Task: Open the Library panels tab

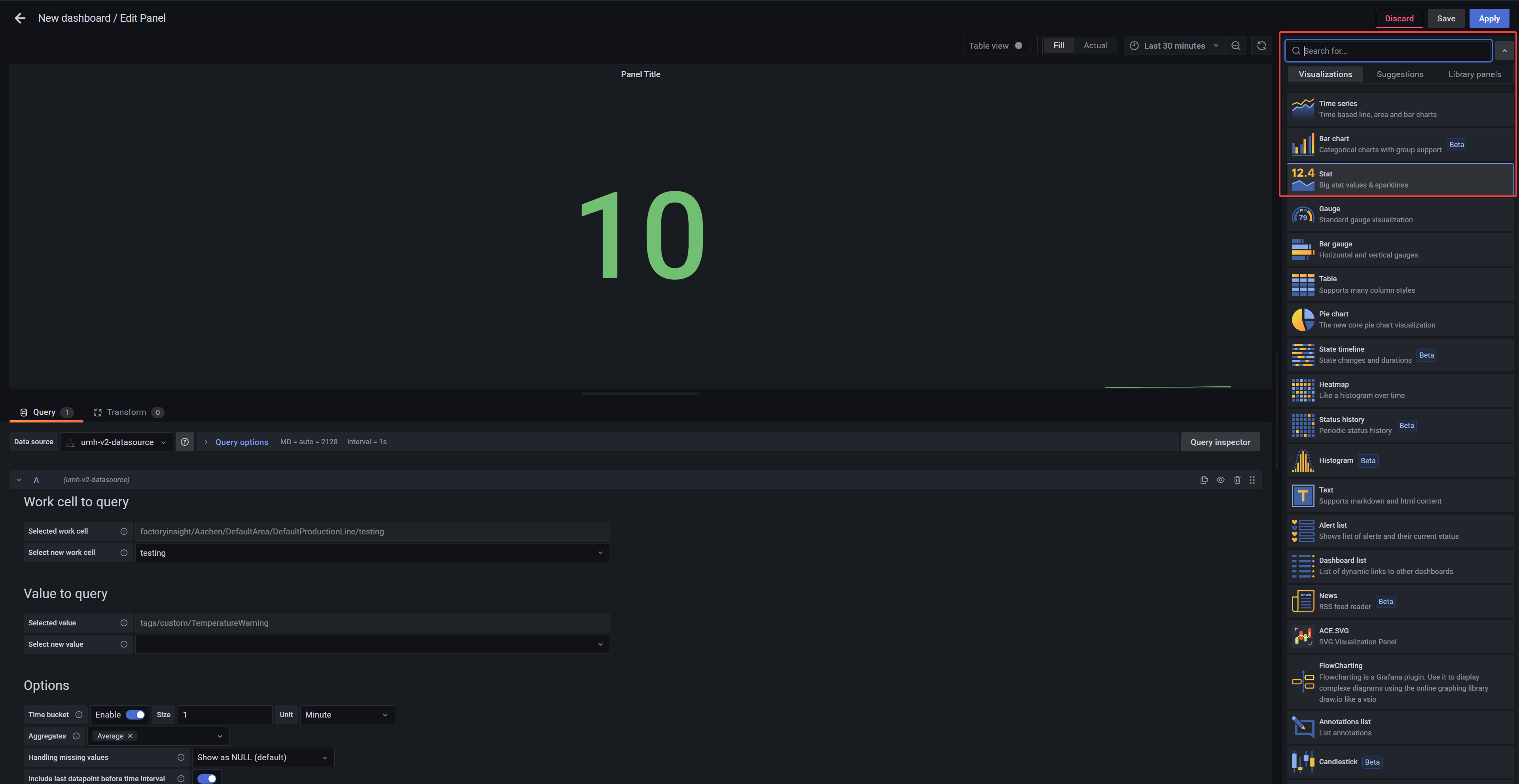Action: (x=1474, y=74)
